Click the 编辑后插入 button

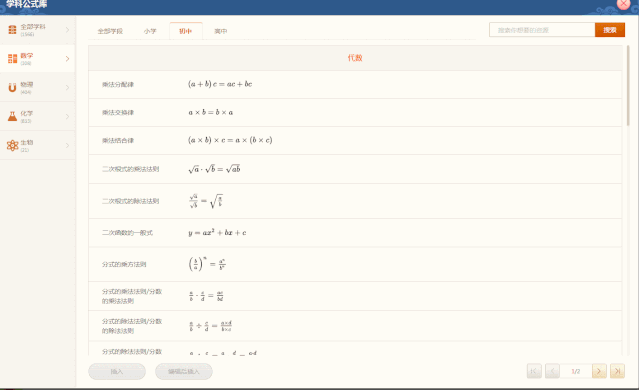click(x=184, y=371)
